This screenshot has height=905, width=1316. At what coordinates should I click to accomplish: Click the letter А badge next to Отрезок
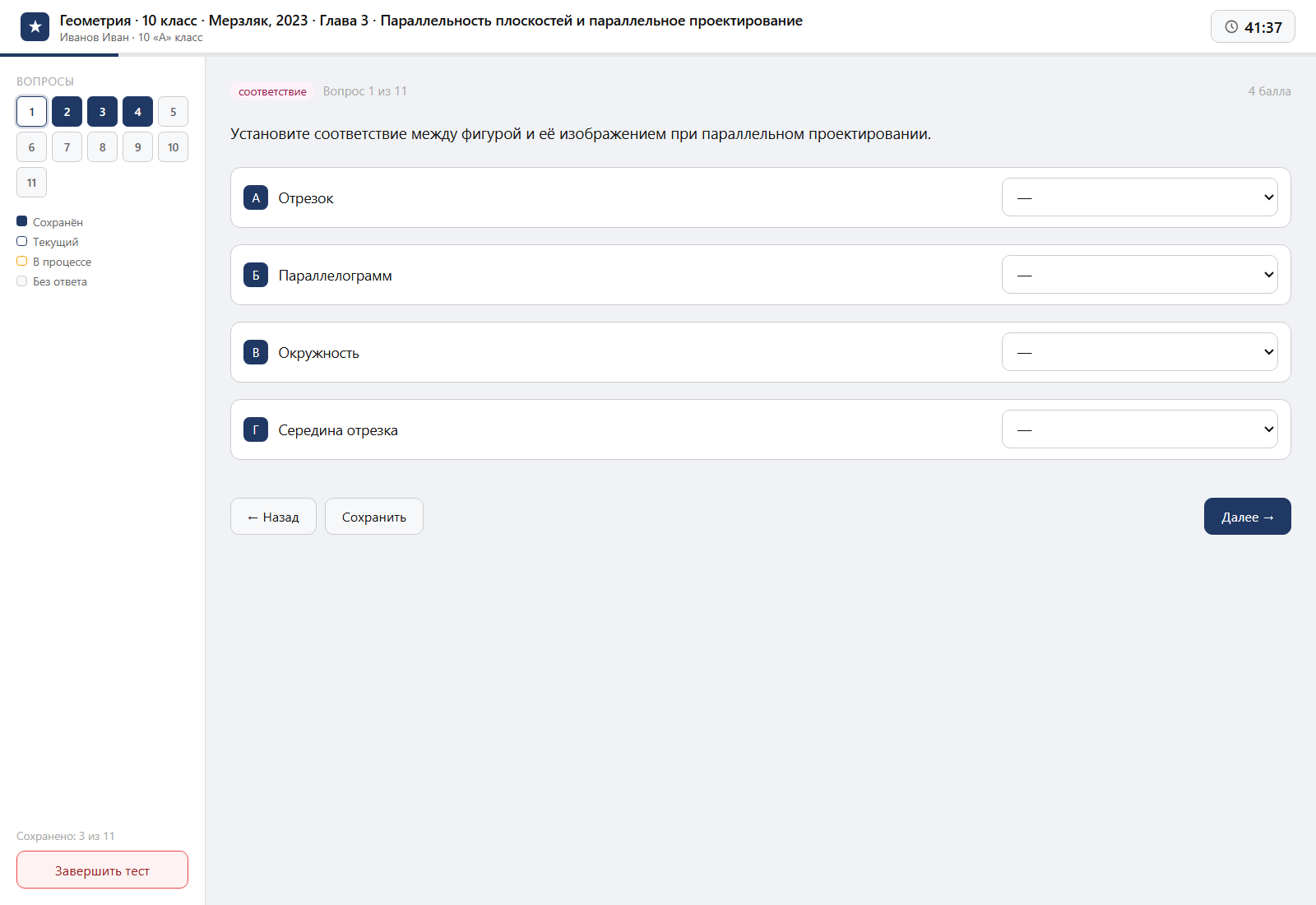(256, 197)
